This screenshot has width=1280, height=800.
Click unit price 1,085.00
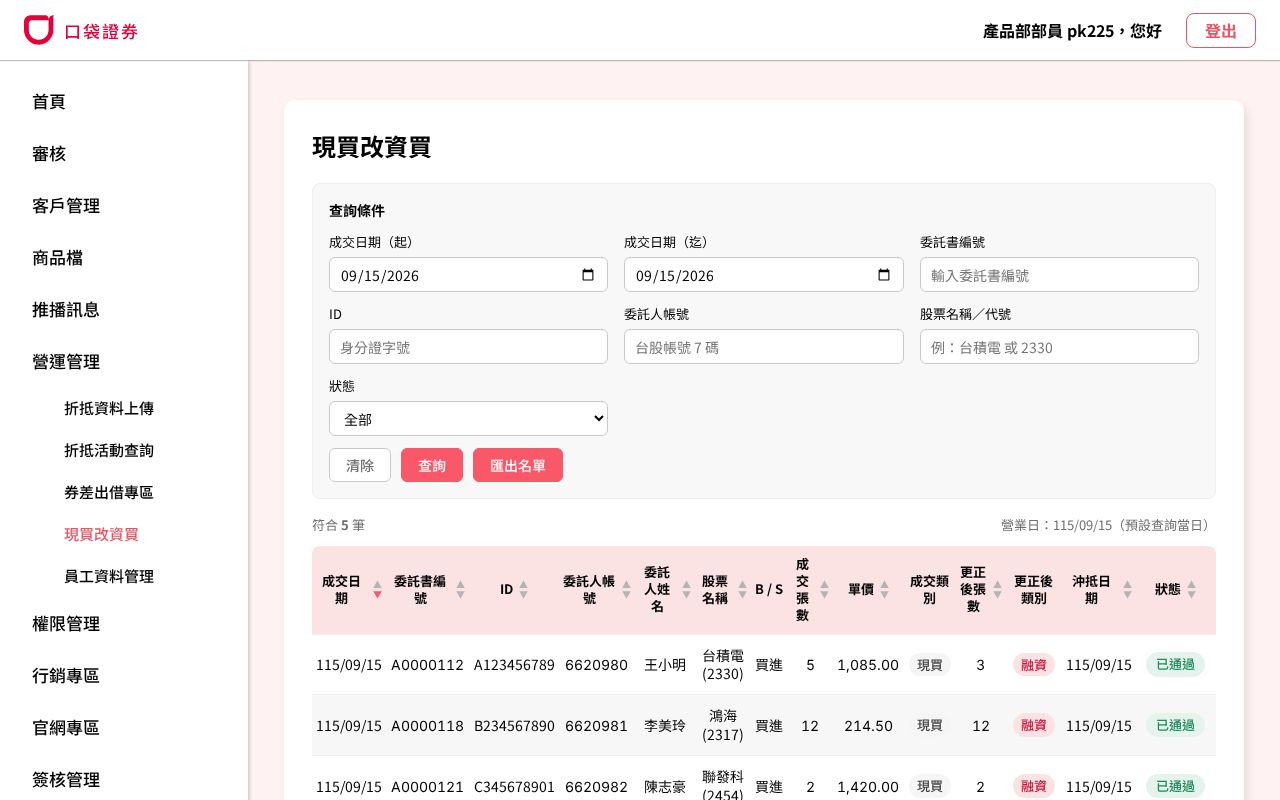coord(868,664)
